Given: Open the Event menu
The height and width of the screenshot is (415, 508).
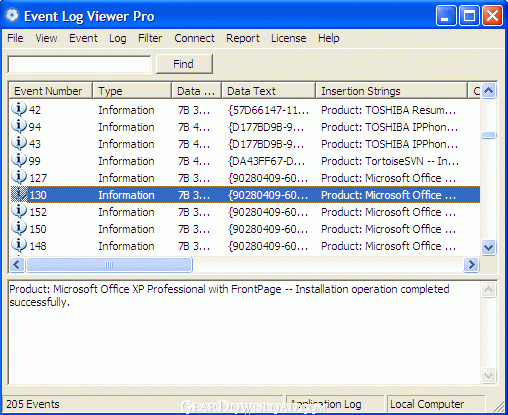Looking at the screenshot, I should [83, 38].
